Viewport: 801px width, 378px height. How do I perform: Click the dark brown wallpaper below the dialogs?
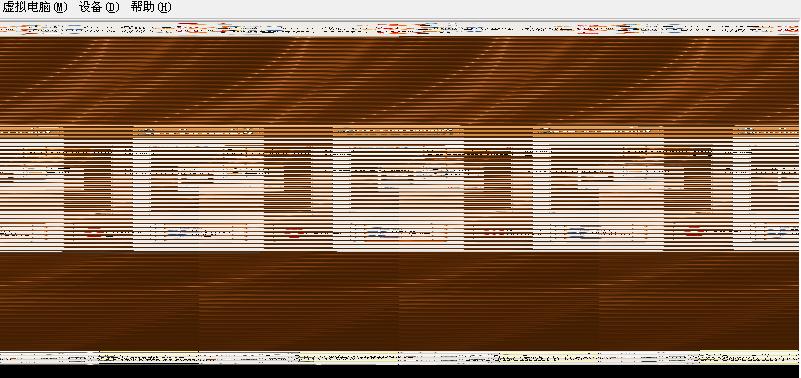tap(399, 301)
